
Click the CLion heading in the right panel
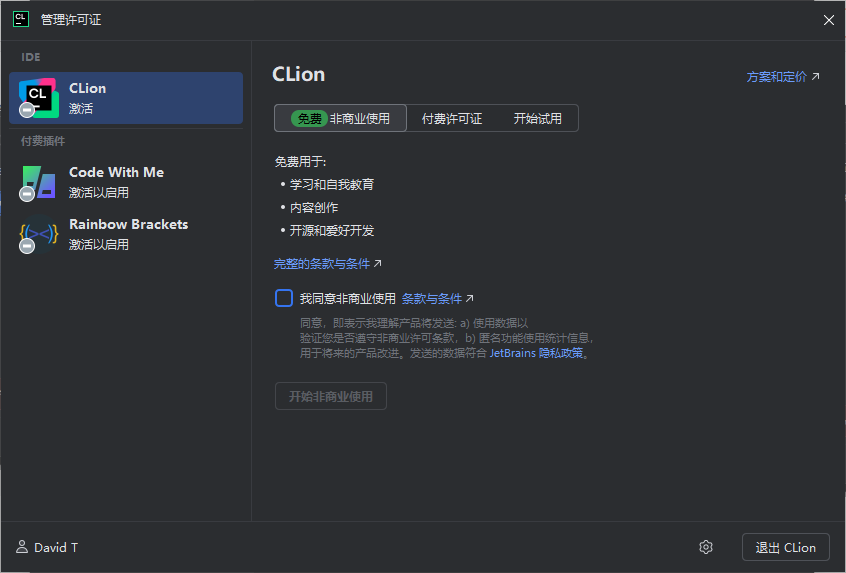(x=299, y=74)
